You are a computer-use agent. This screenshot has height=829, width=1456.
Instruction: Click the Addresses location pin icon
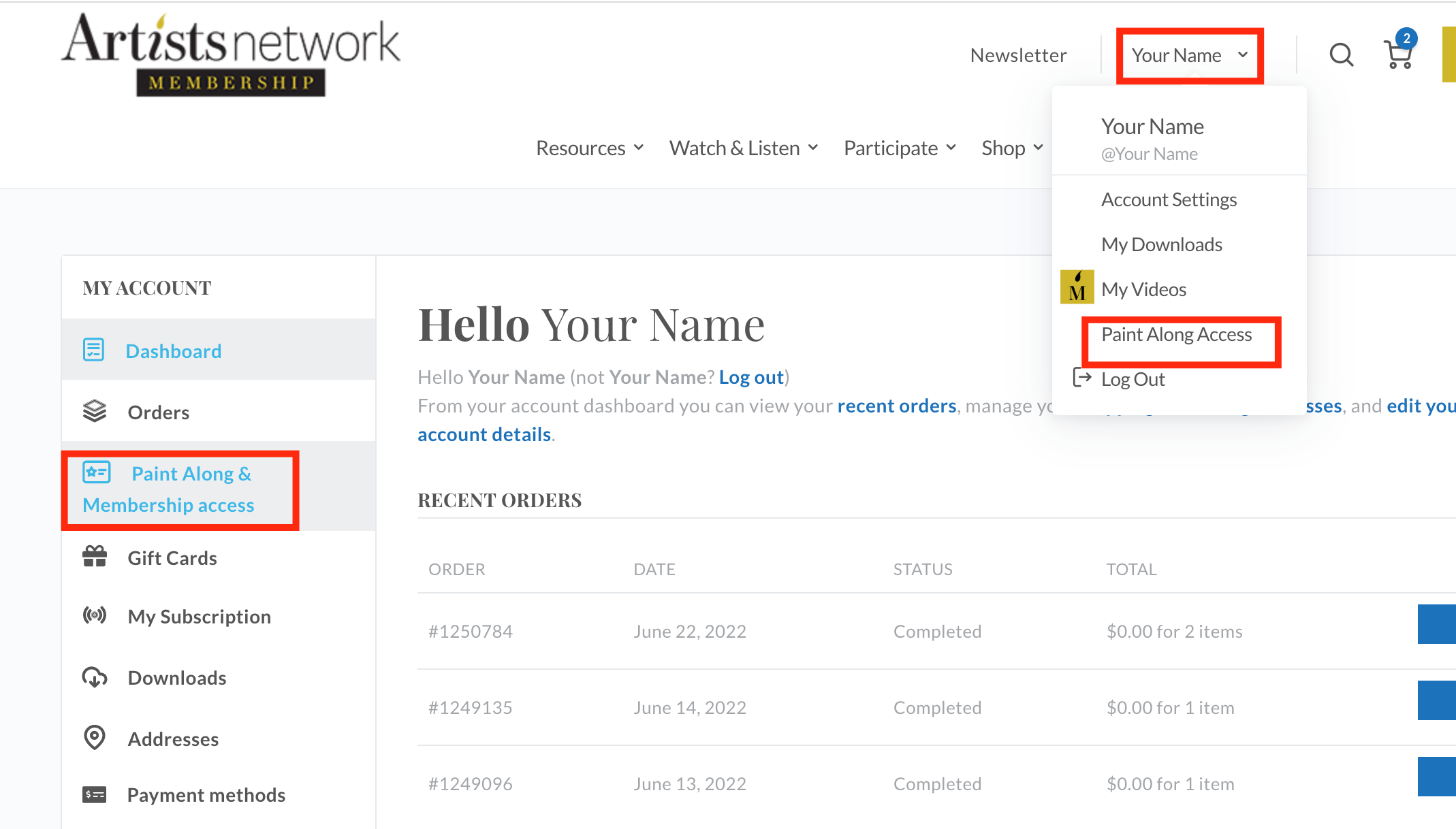pos(95,737)
